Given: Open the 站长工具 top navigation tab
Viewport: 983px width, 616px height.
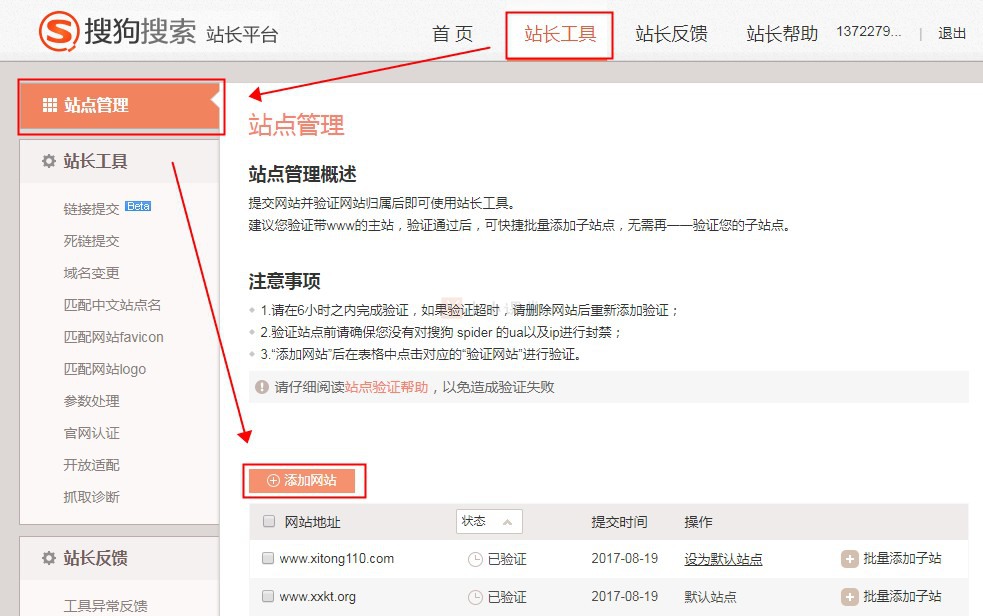Looking at the screenshot, I should tap(560, 34).
